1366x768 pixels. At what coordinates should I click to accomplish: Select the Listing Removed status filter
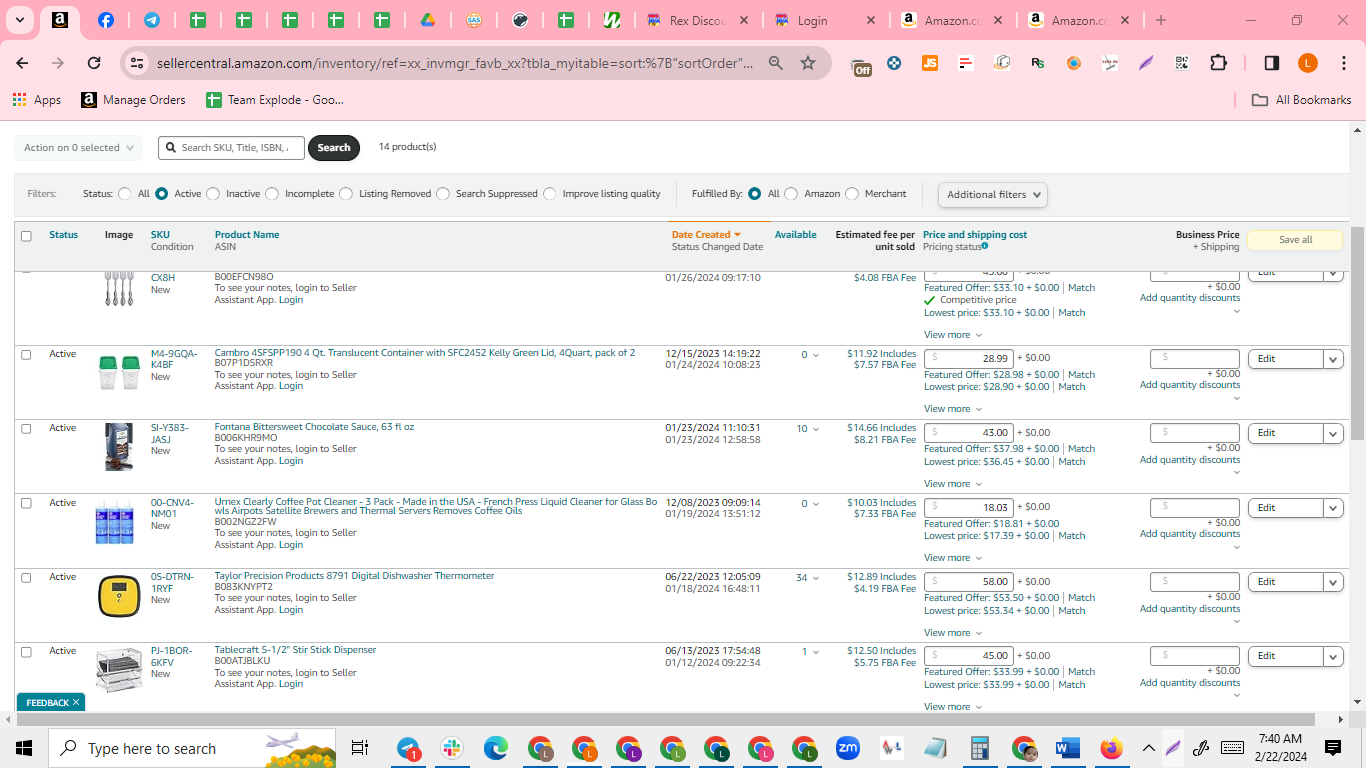(x=346, y=194)
